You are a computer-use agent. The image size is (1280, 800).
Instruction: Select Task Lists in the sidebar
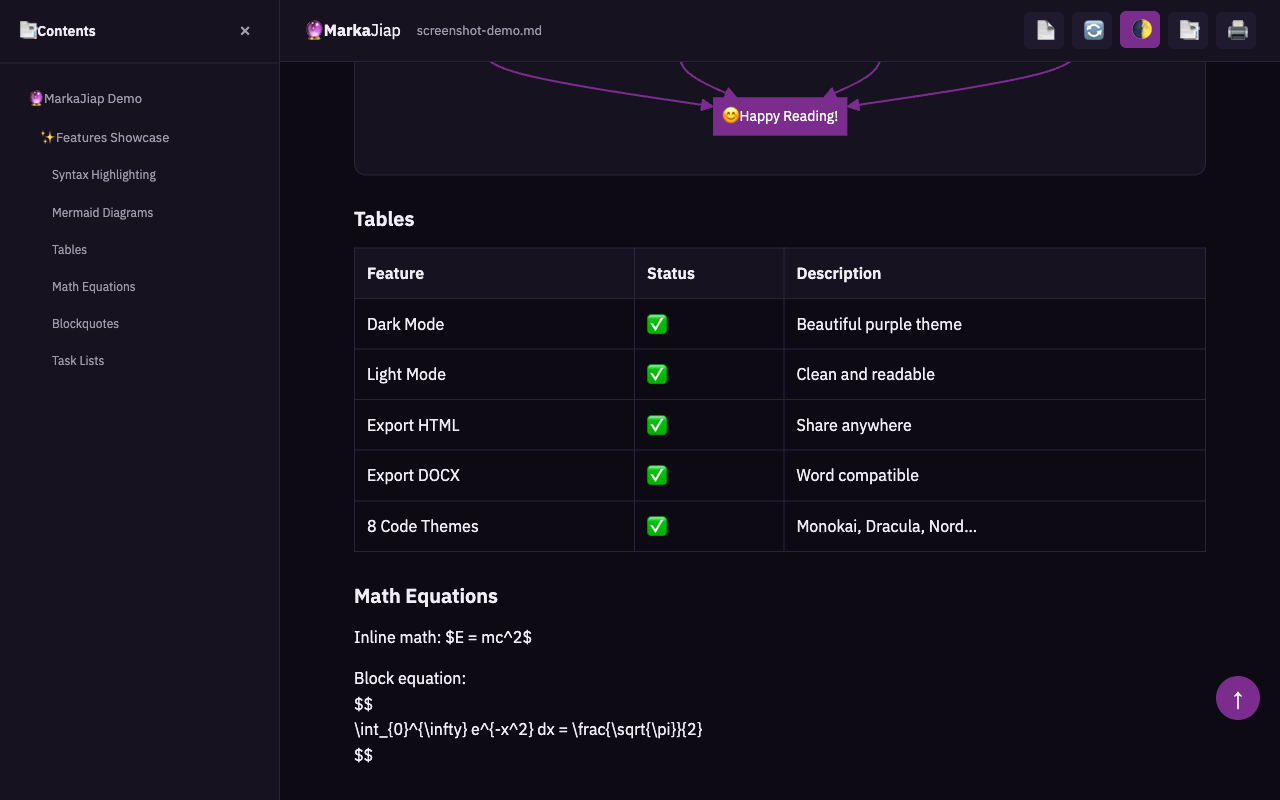pyautogui.click(x=78, y=361)
